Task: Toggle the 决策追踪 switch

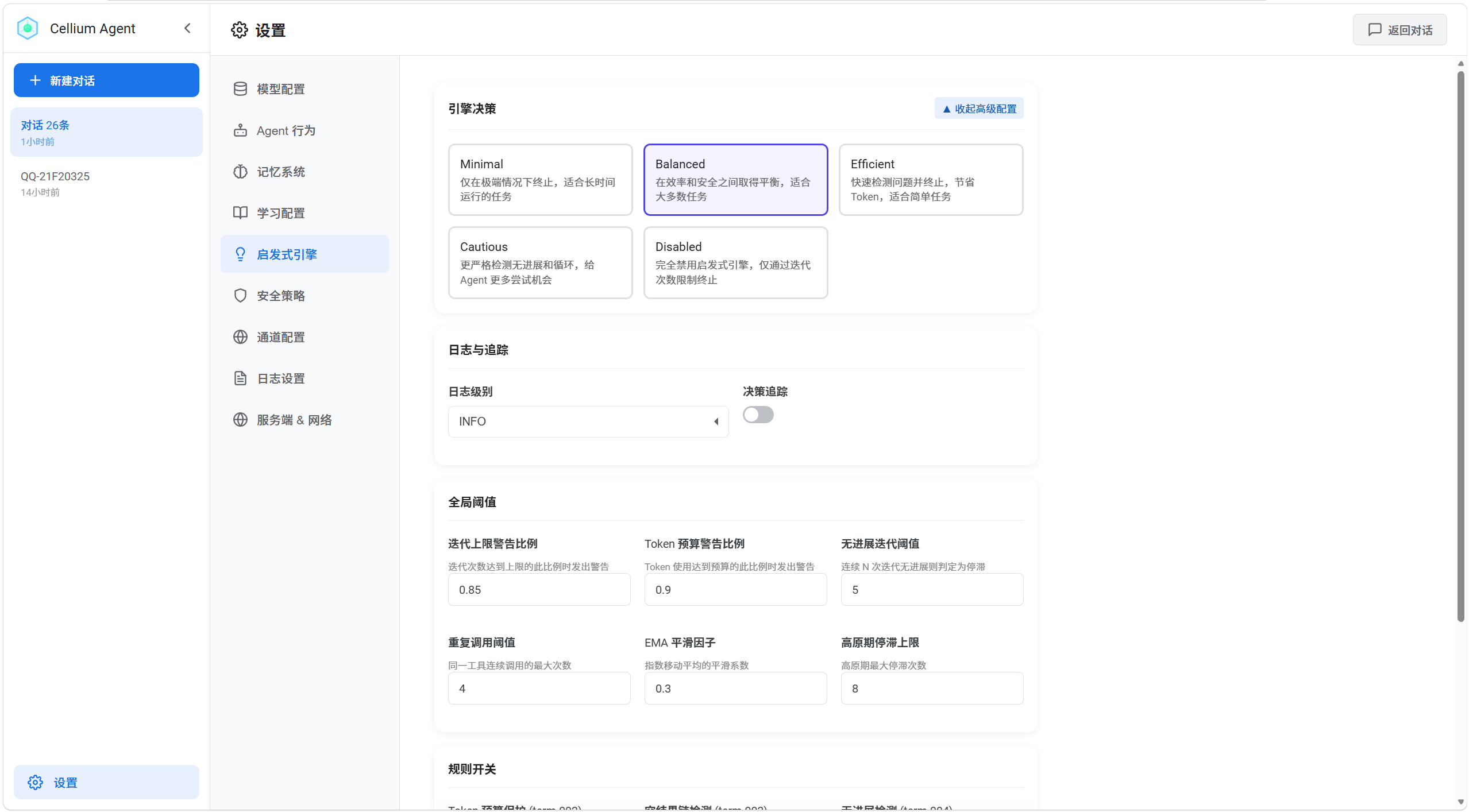Action: [758, 415]
